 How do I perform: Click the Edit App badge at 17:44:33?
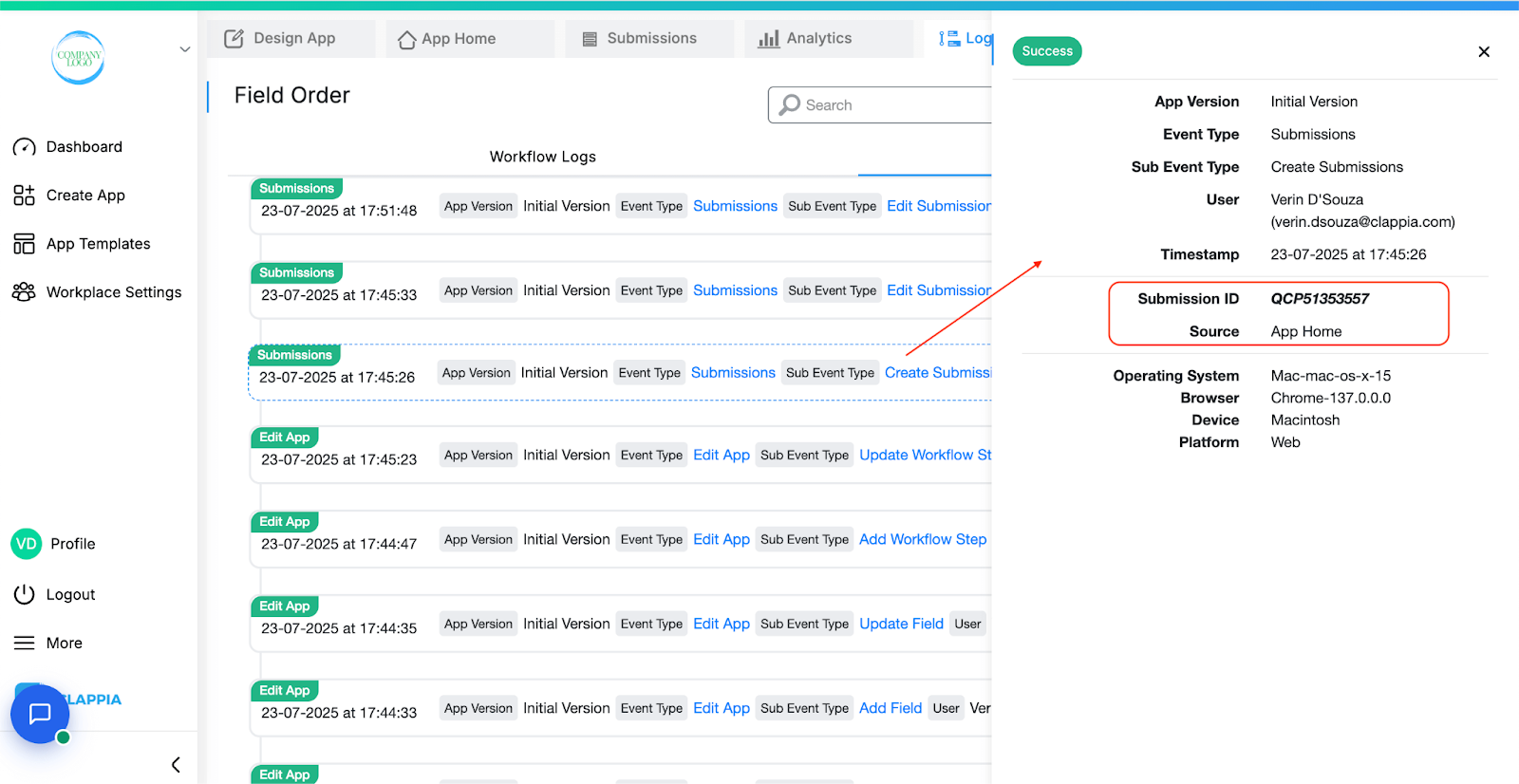pyautogui.click(x=285, y=691)
